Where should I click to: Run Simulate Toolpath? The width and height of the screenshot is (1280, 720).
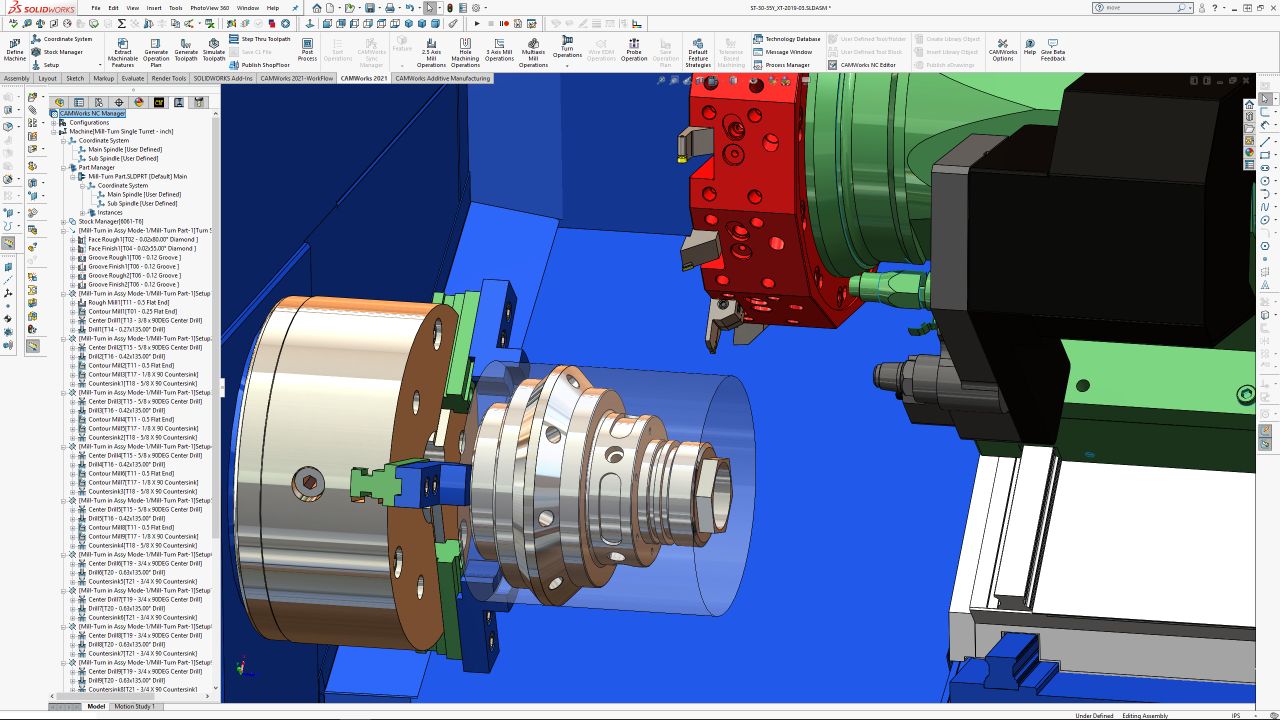[214, 52]
